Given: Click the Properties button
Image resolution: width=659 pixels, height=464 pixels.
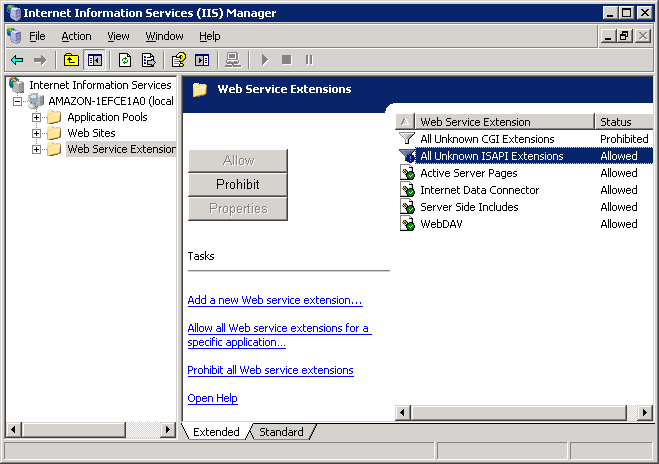Looking at the screenshot, I should pos(238,208).
